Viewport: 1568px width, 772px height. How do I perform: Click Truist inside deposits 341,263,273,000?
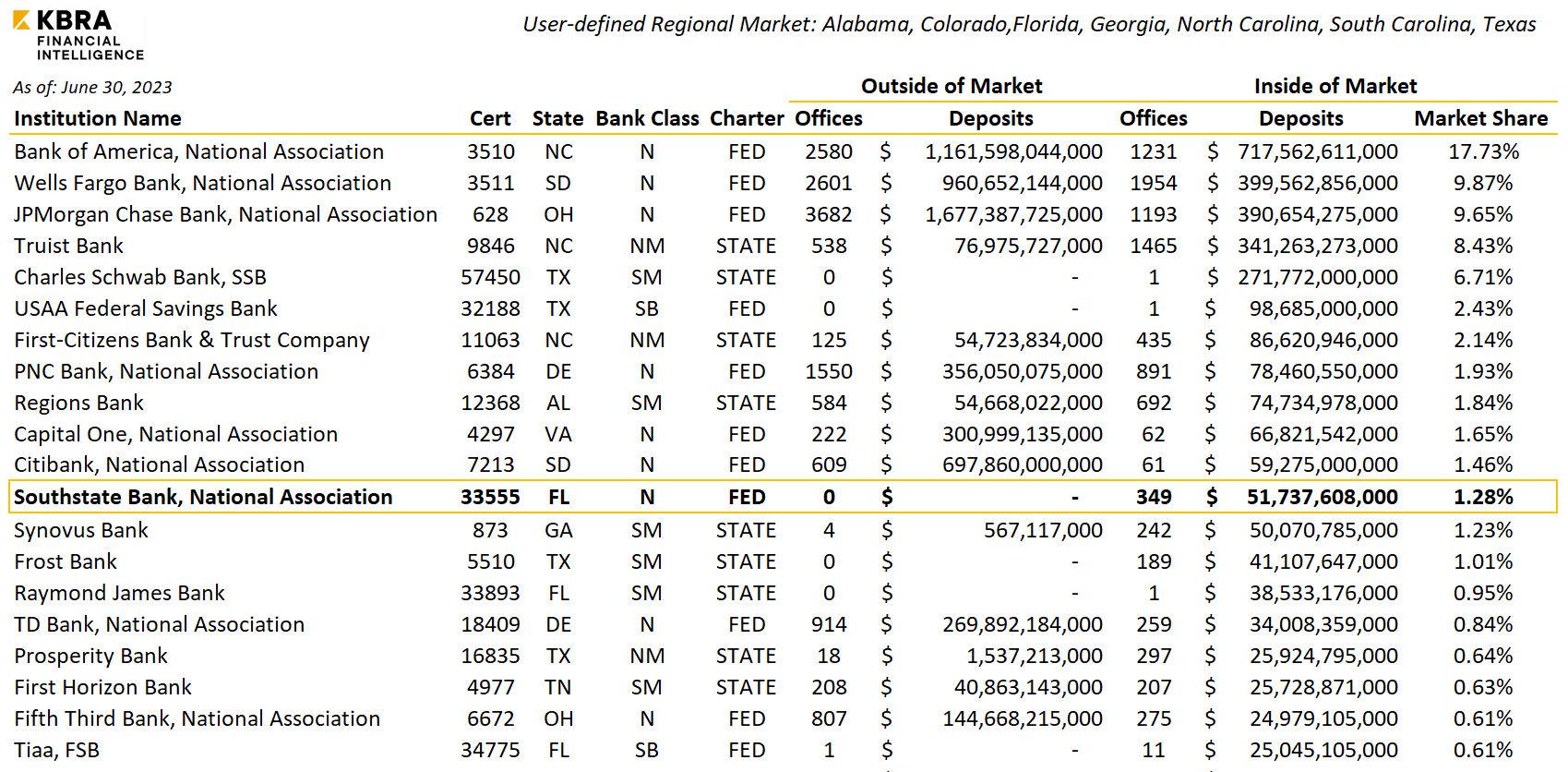coord(1318,246)
